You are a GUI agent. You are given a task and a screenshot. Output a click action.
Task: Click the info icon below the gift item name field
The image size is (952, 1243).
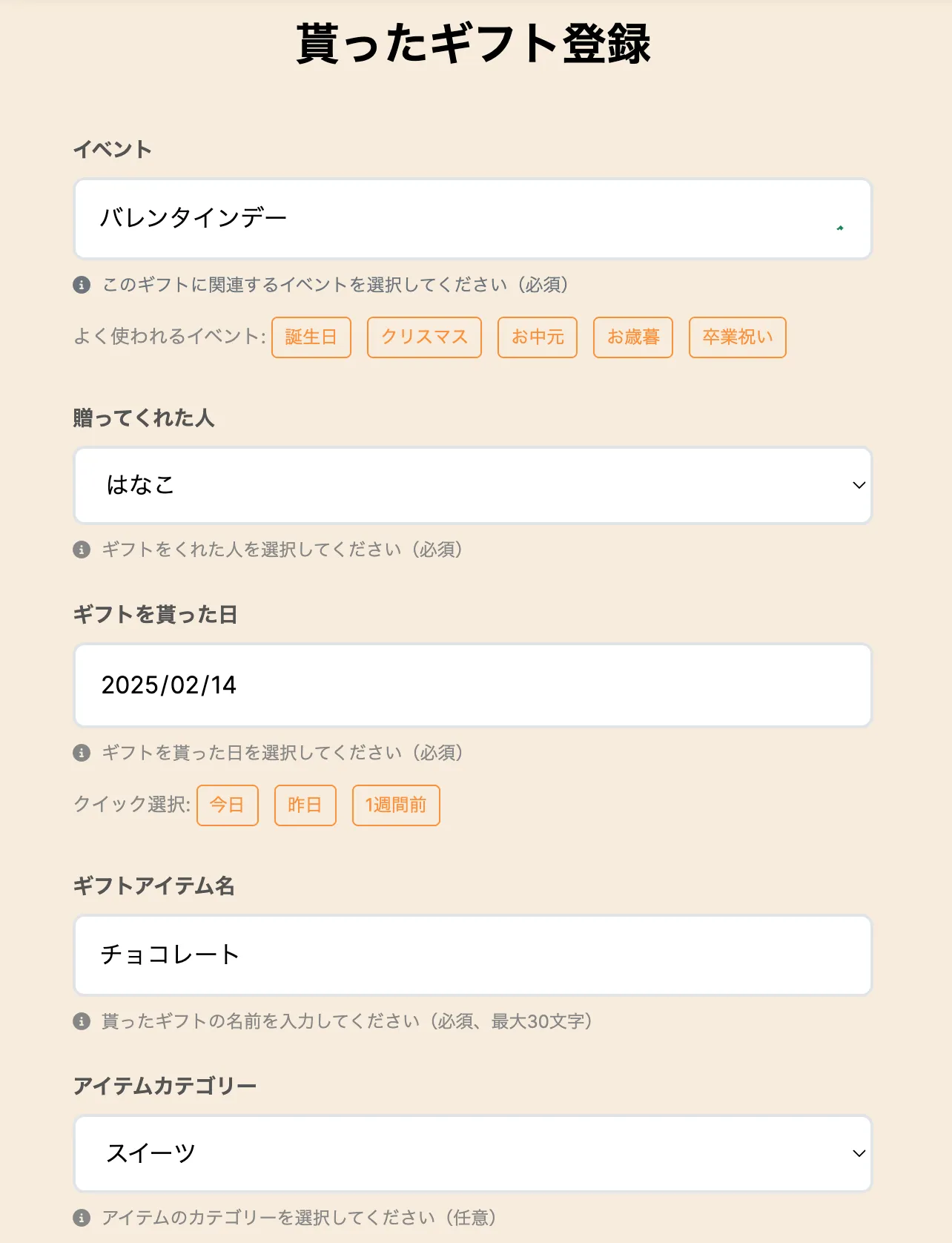pos(83,1021)
